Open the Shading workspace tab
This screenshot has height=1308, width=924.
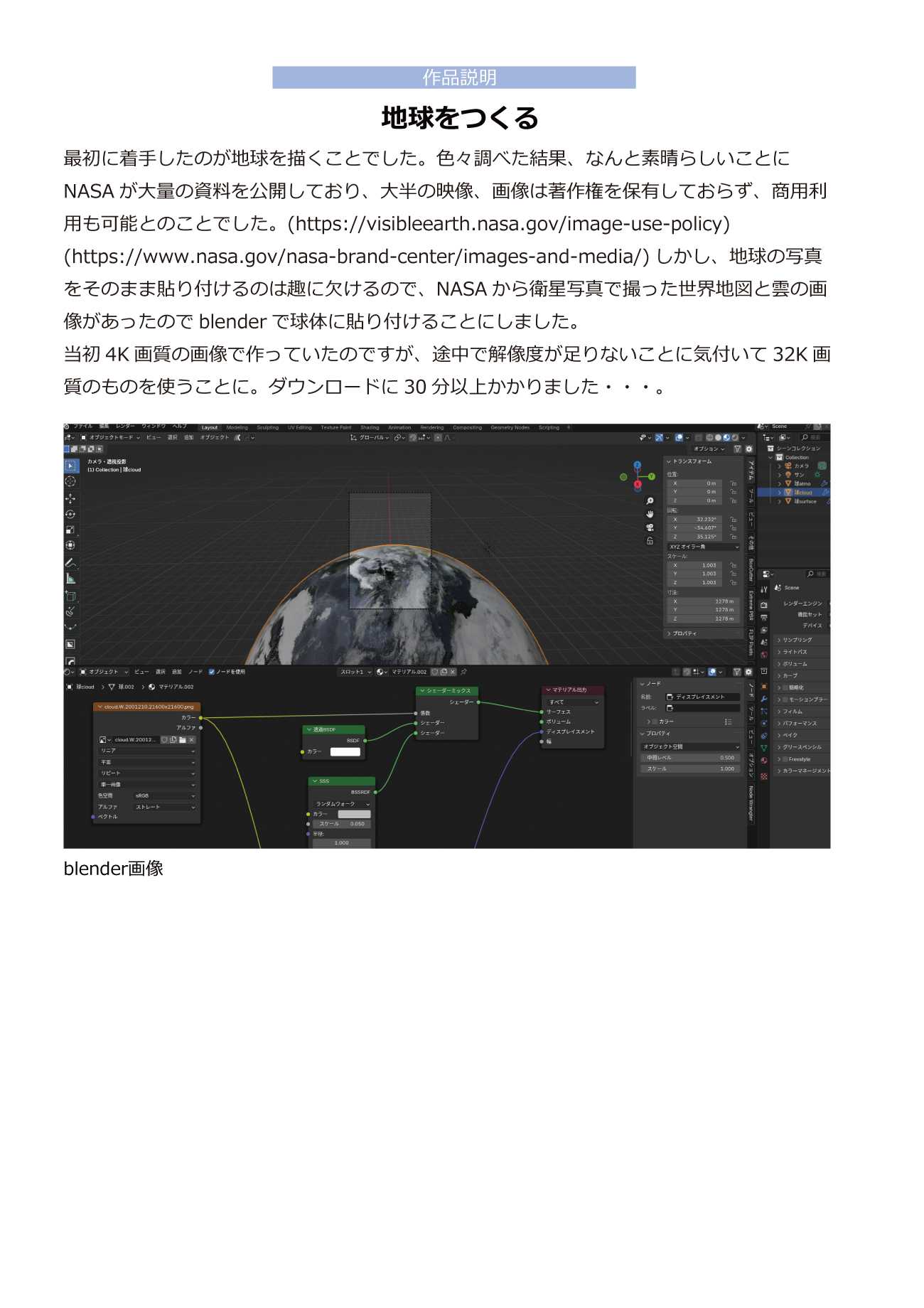pos(370,428)
